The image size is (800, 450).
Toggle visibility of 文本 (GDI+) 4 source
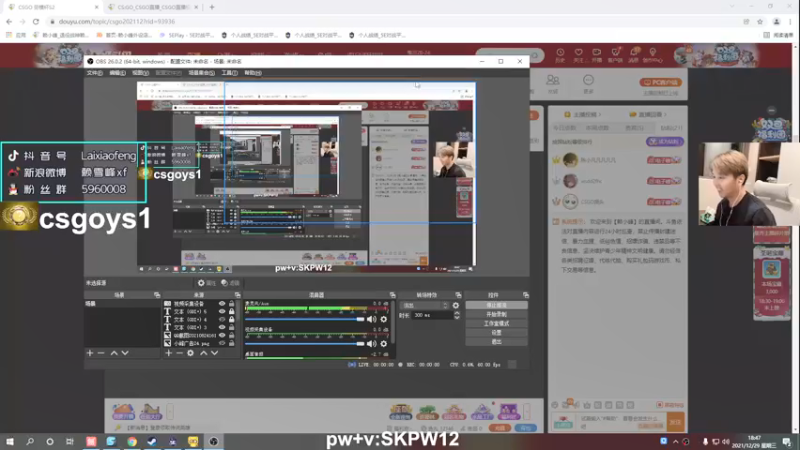coord(222,319)
